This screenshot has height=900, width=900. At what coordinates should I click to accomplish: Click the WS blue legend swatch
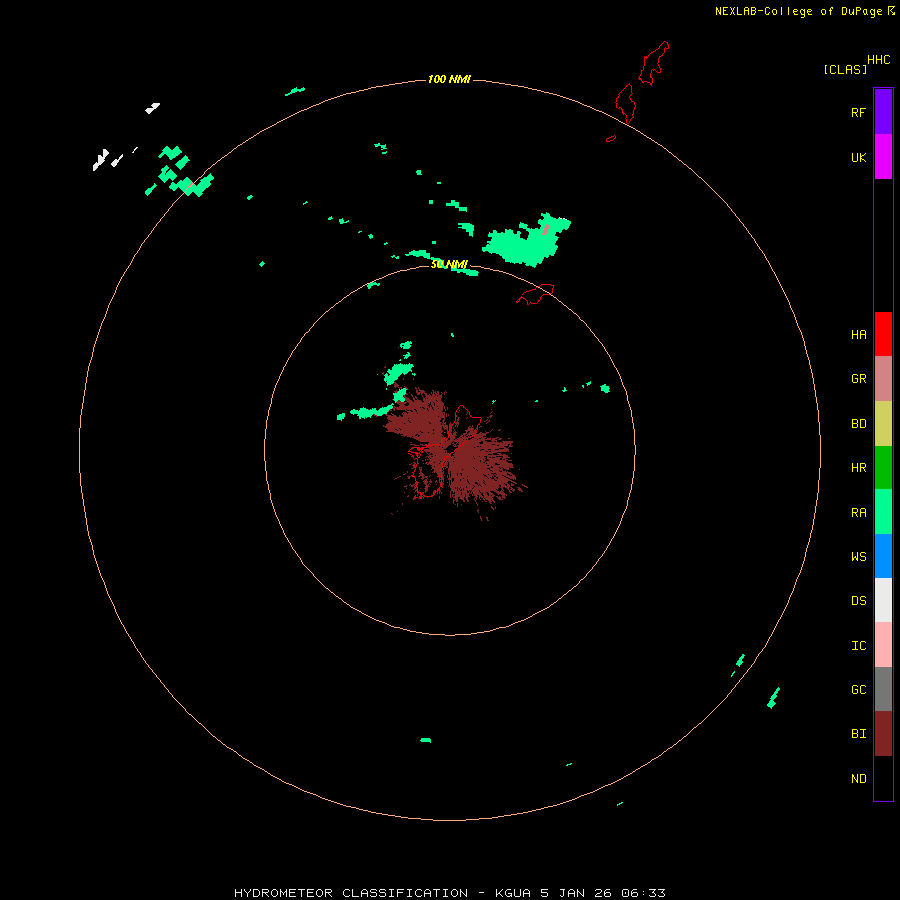883,556
